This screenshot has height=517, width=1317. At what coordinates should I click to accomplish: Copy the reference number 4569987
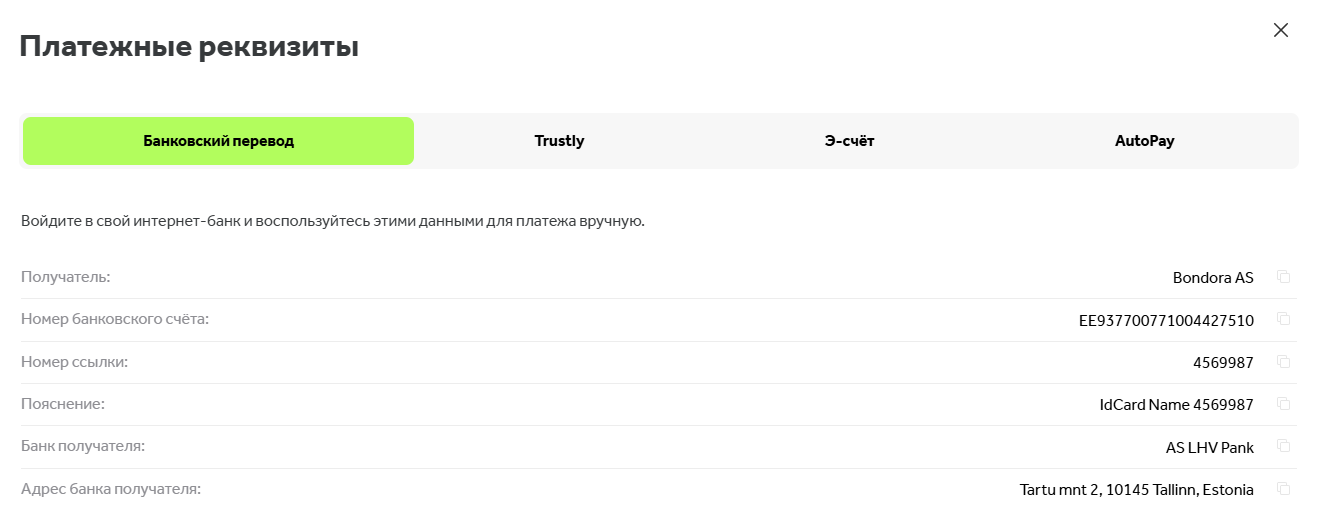tap(1284, 362)
